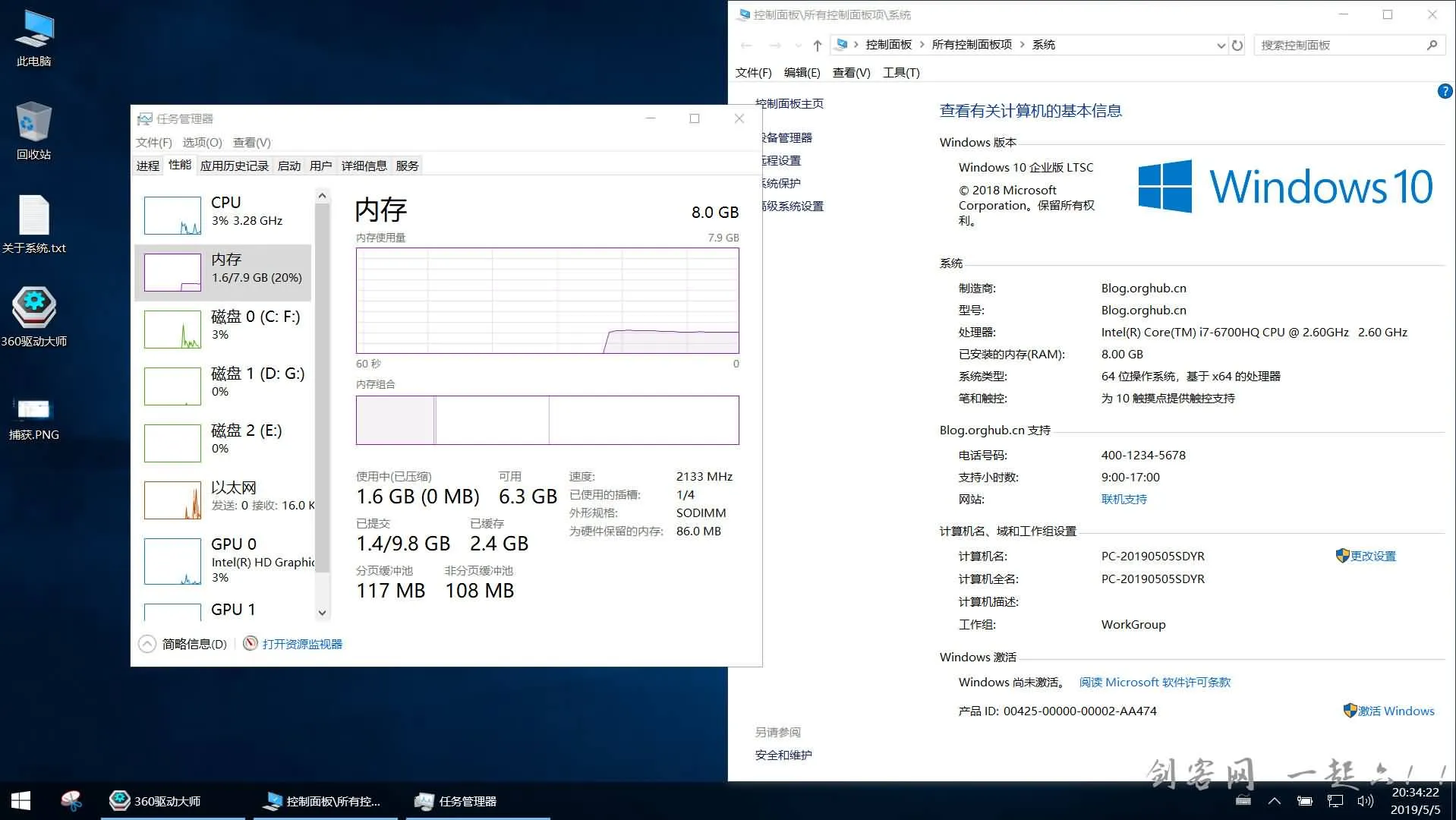Click the 内存组合 memory composition bar
The height and width of the screenshot is (820, 1456).
click(547, 420)
